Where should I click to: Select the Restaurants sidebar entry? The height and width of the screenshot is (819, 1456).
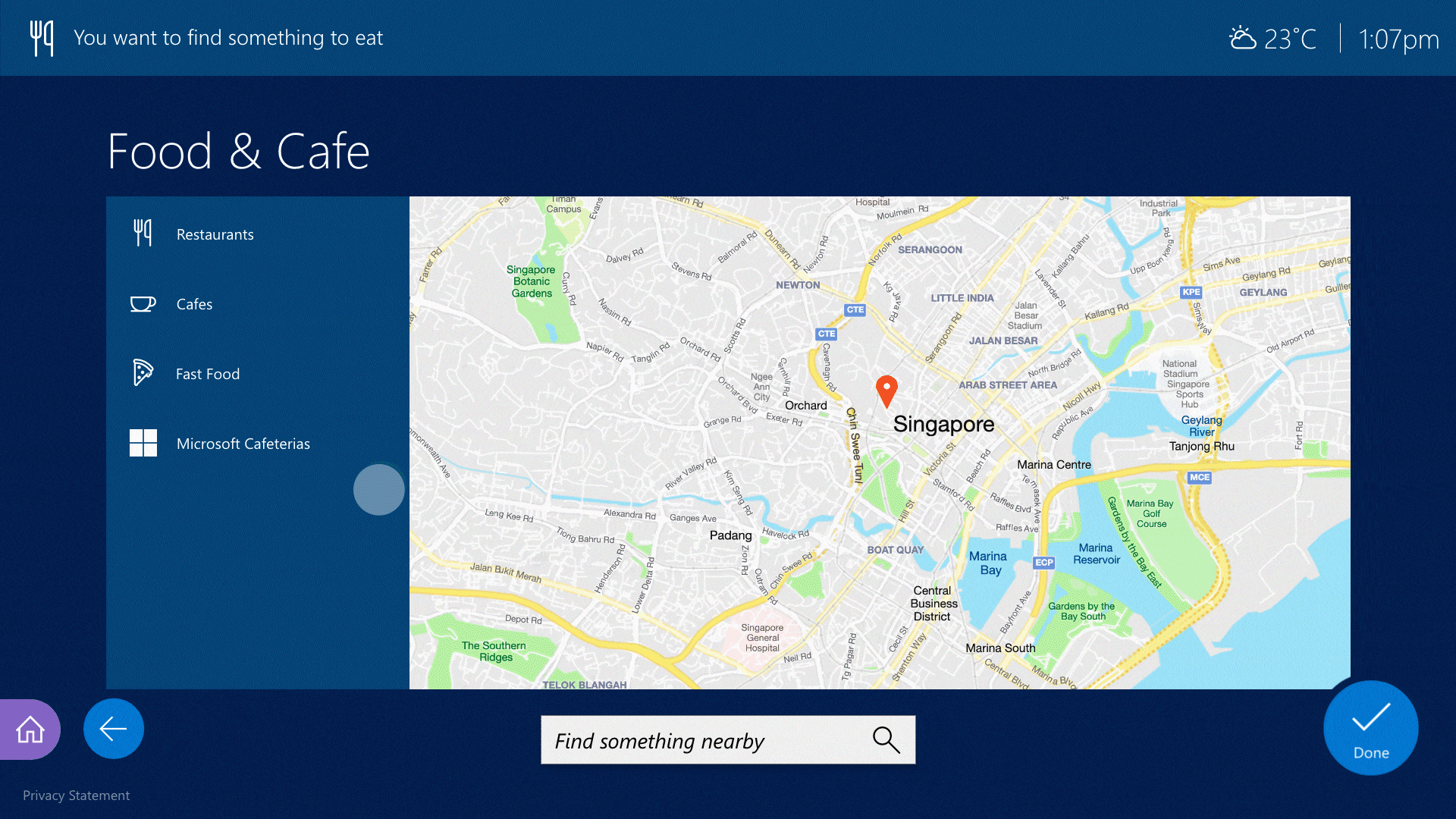click(215, 234)
